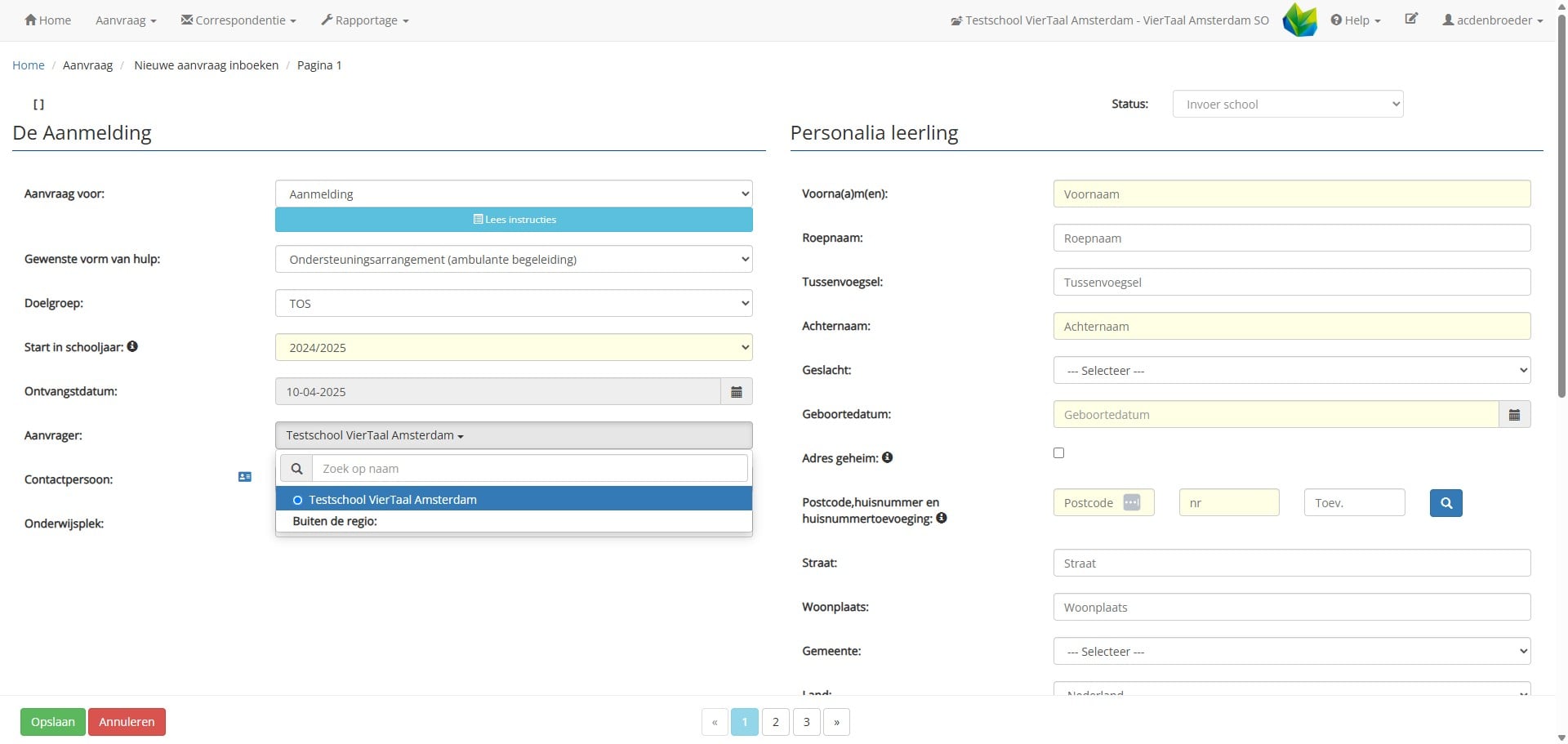The image size is (1568, 744).
Task: Click previous page arrow in pagination
Action: pyautogui.click(x=715, y=722)
